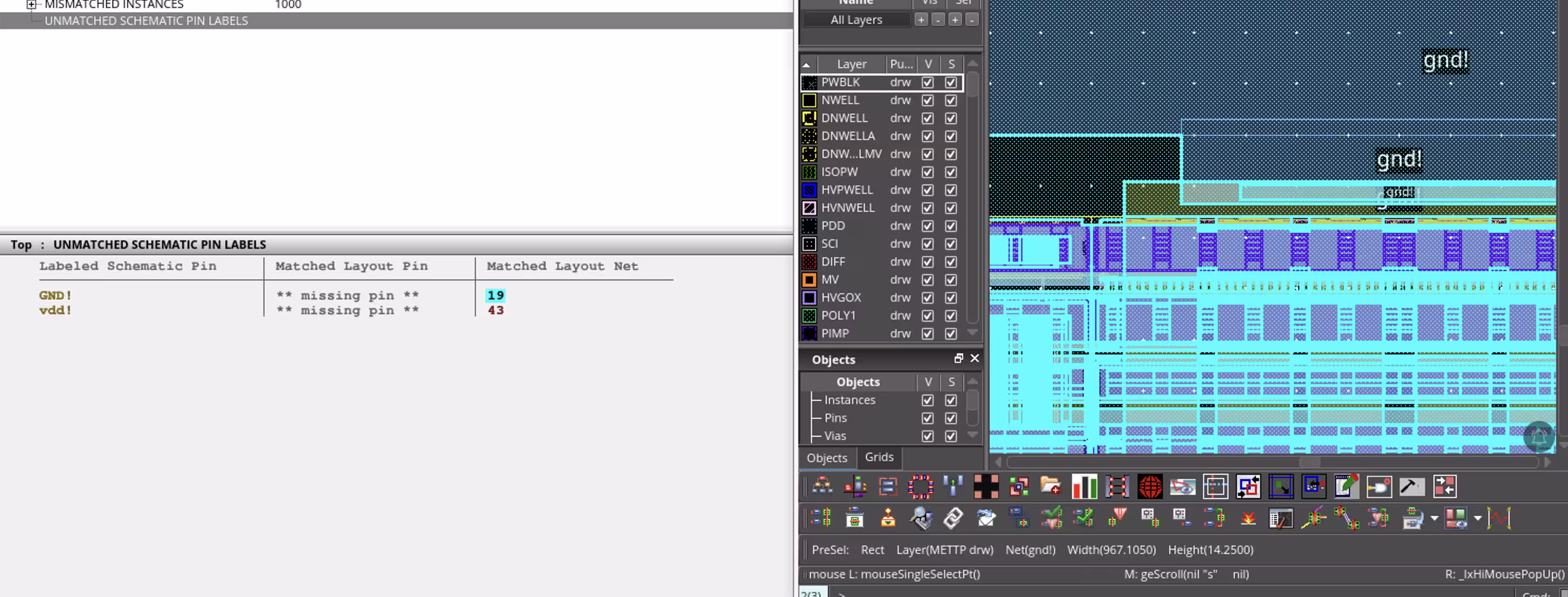The width and height of the screenshot is (1568, 597).
Task: Click the magnifier search toolbar icon
Action: click(x=920, y=518)
